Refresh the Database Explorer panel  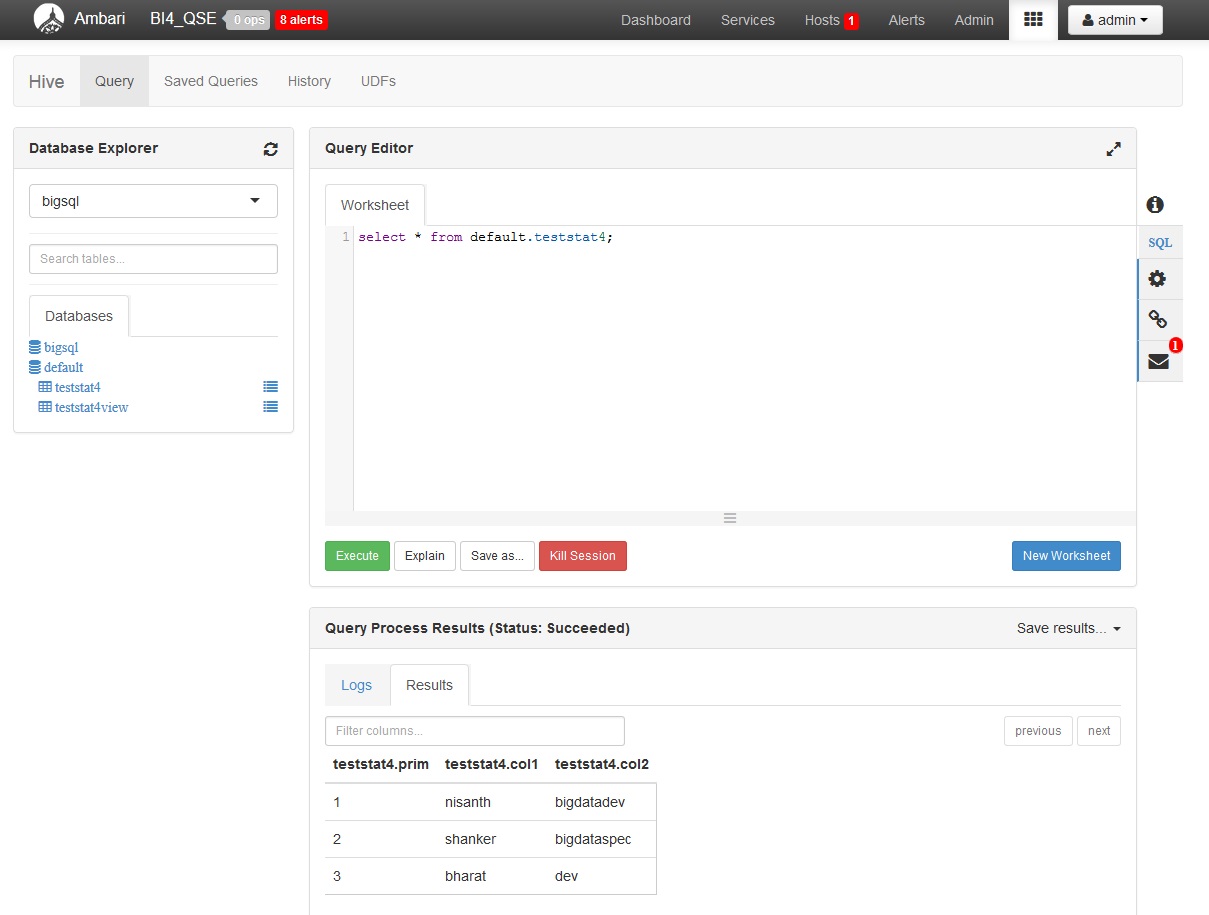(270, 148)
